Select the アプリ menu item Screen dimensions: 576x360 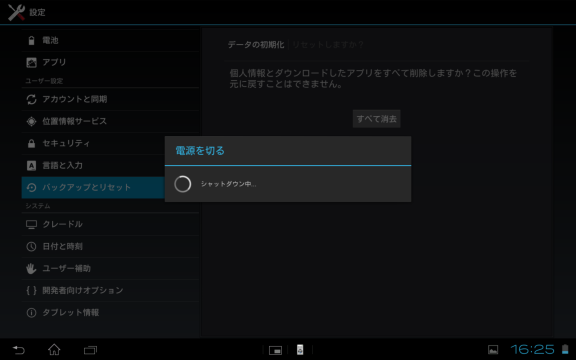pyautogui.click(x=110, y=62)
